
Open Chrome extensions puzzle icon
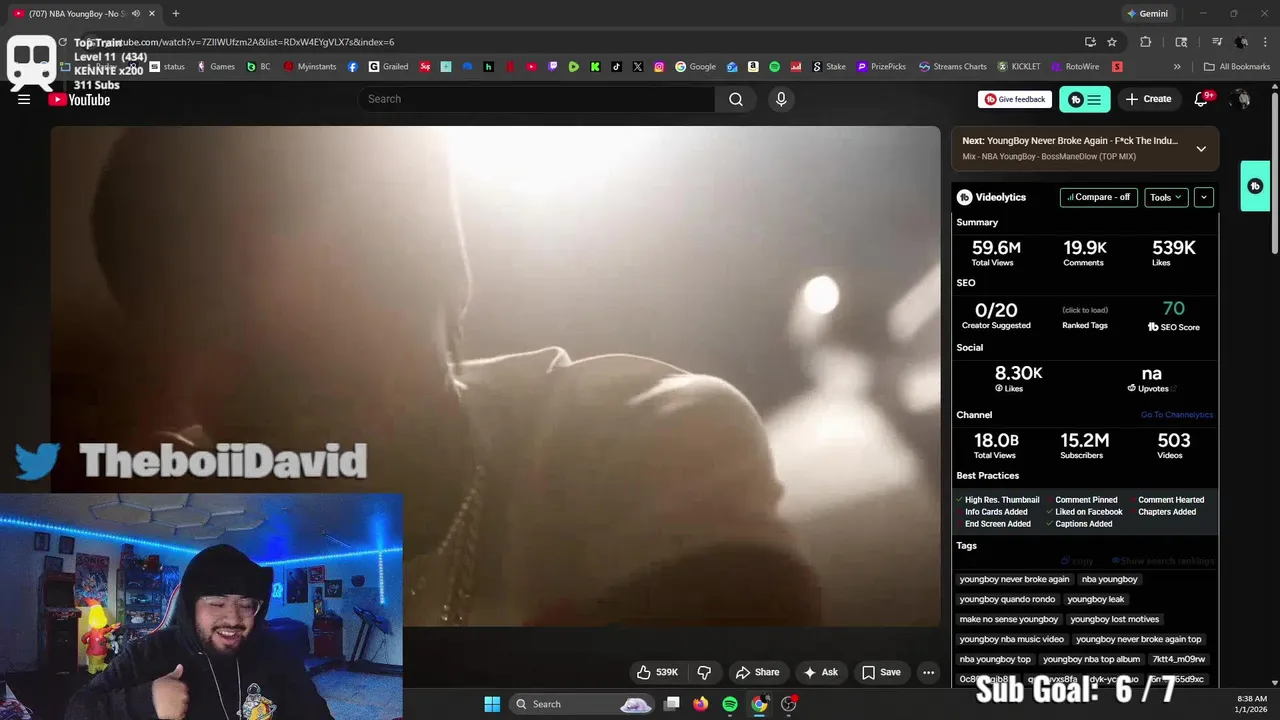click(x=1146, y=42)
